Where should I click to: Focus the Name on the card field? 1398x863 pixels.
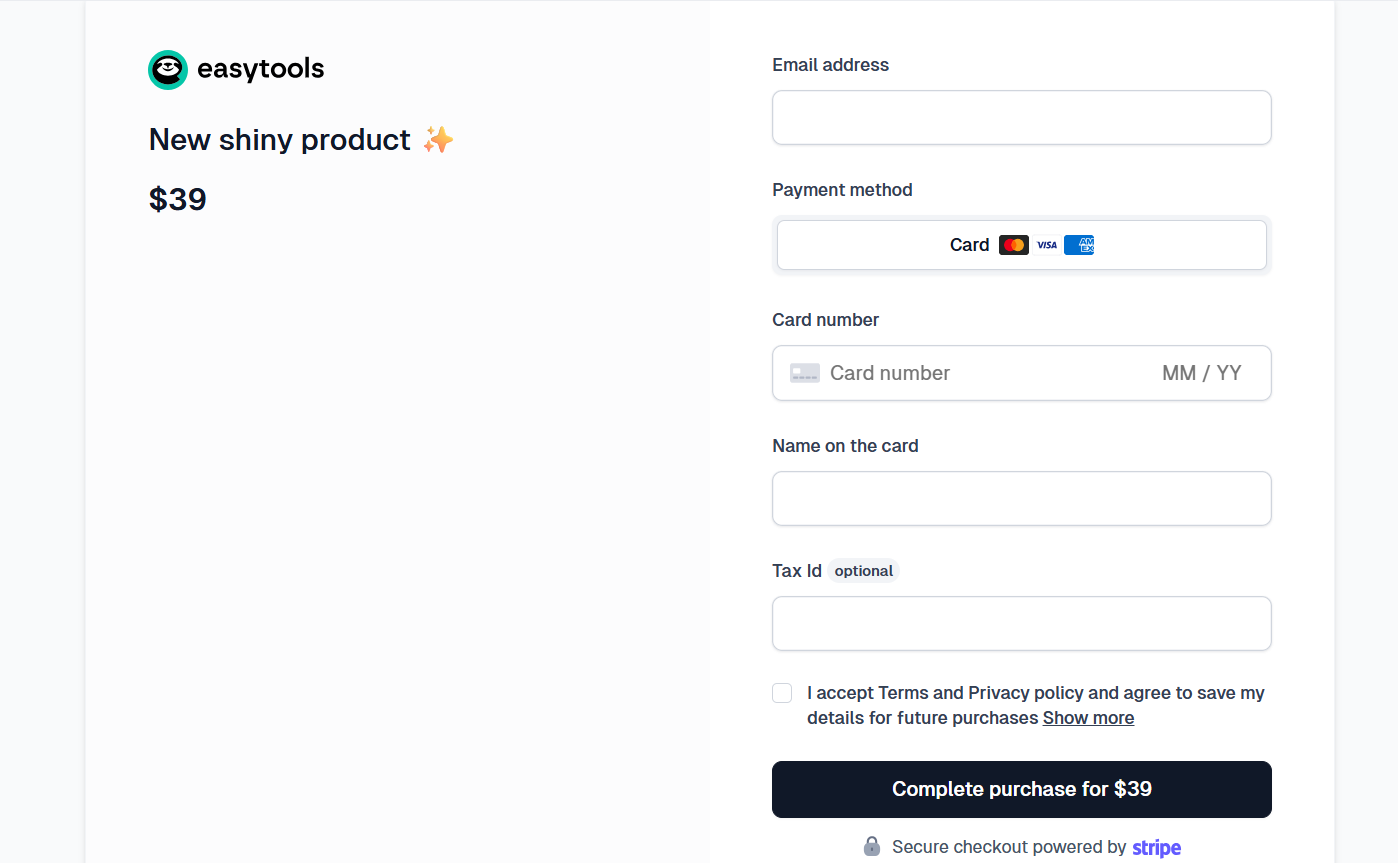point(1022,498)
